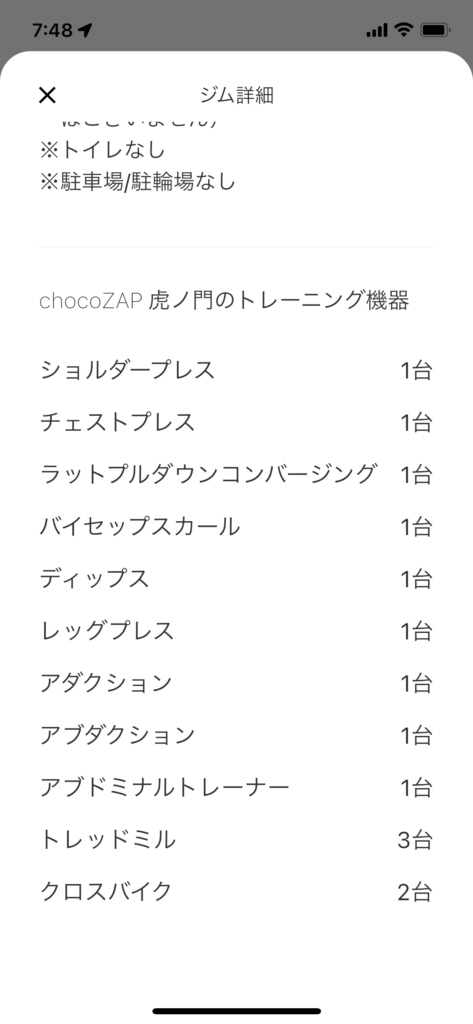473x1024 pixels.
Task: Tap the レッグプレス entry
Action: 236,632
